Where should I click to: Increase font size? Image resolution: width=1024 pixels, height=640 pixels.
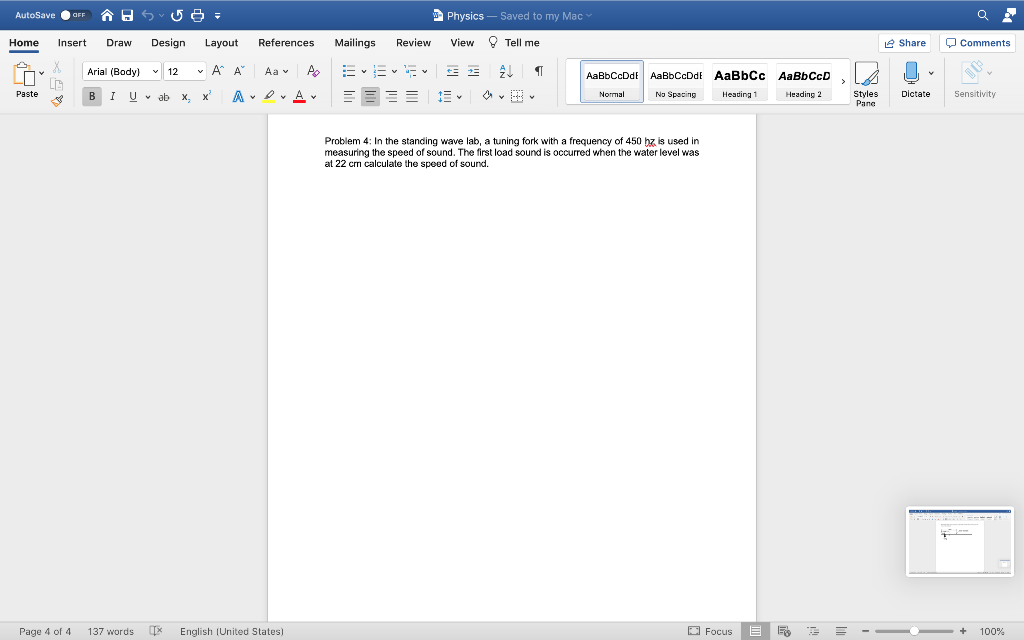218,71
